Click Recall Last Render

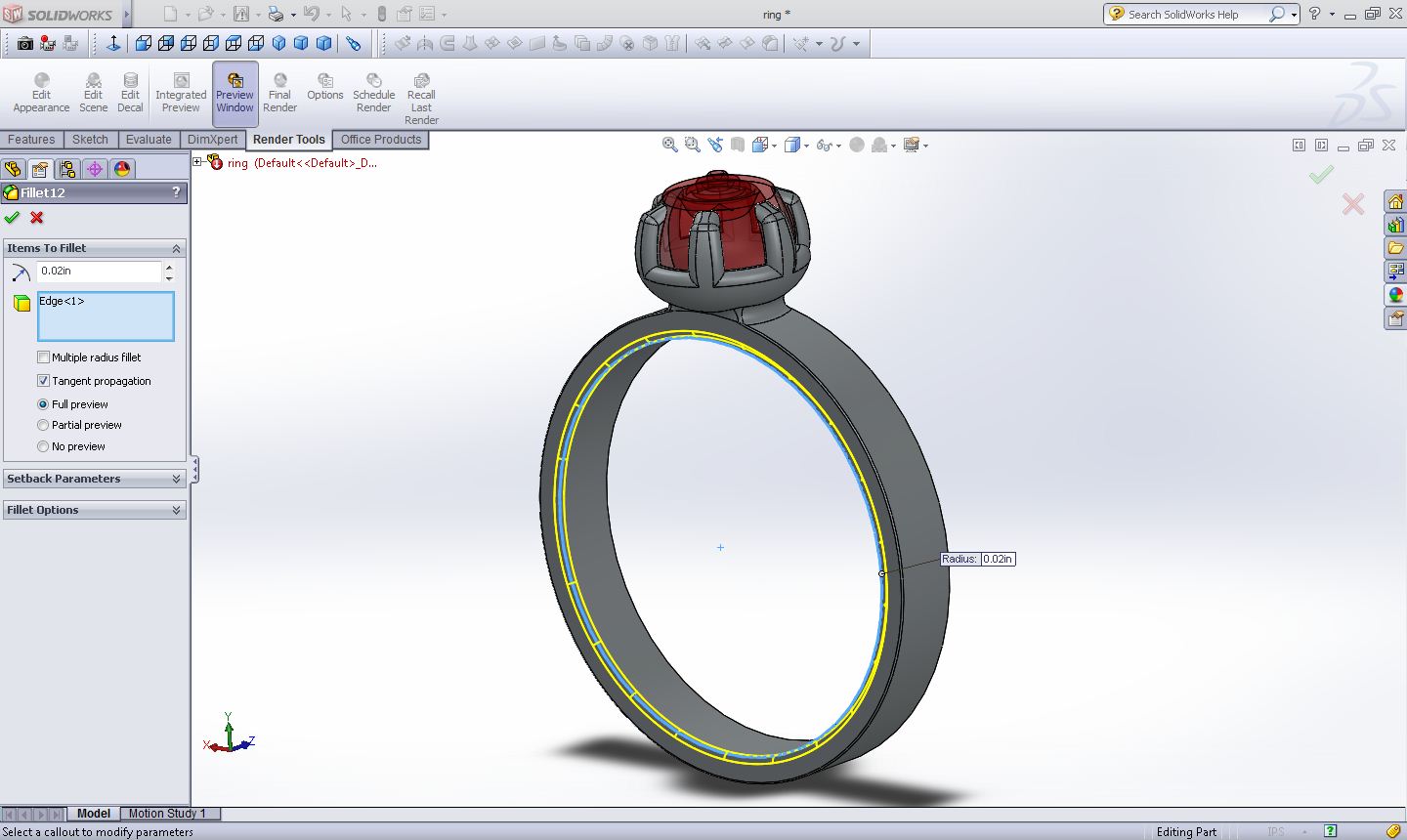421,99
